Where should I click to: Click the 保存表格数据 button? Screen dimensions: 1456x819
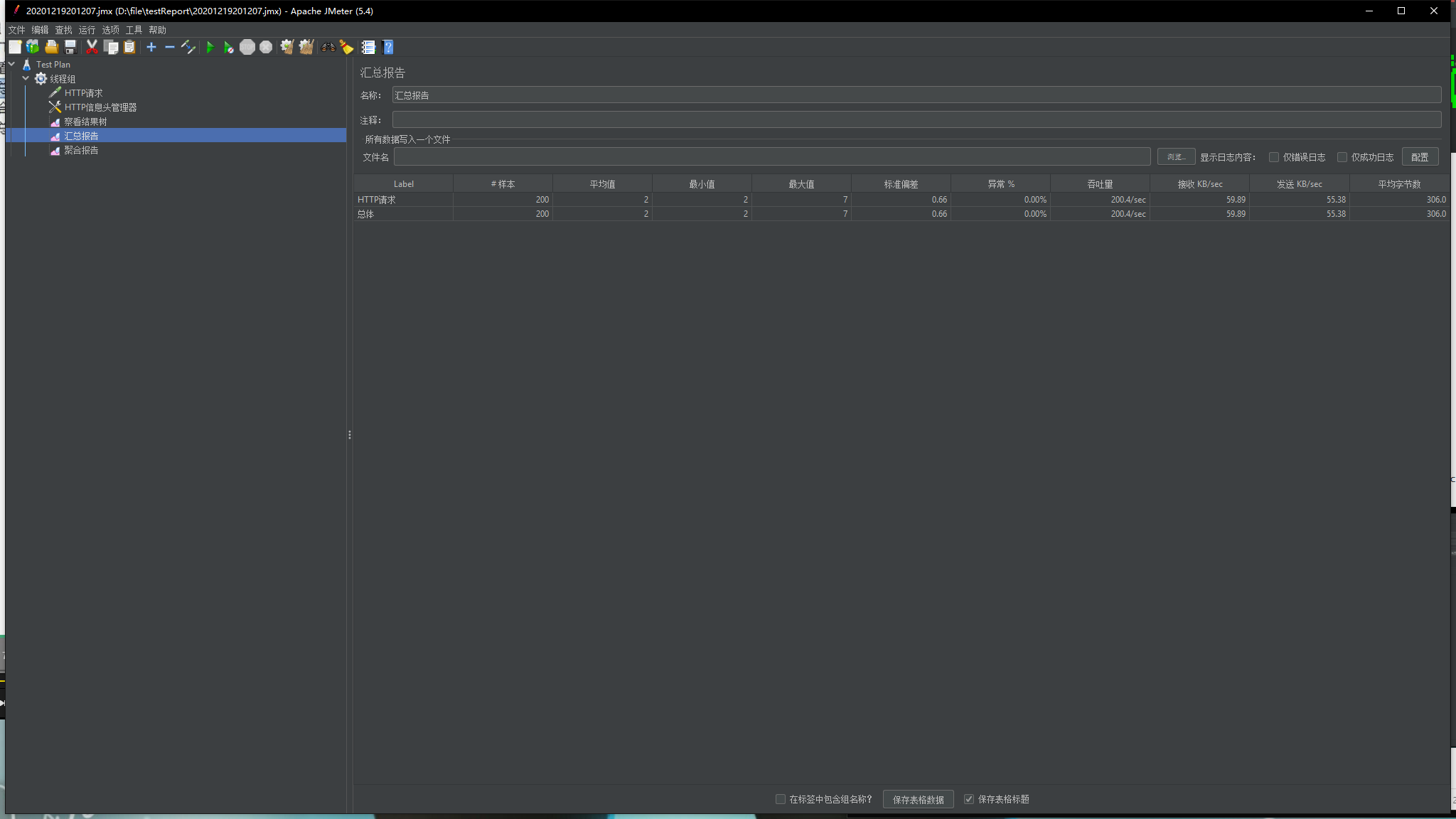tap(918, 799)
